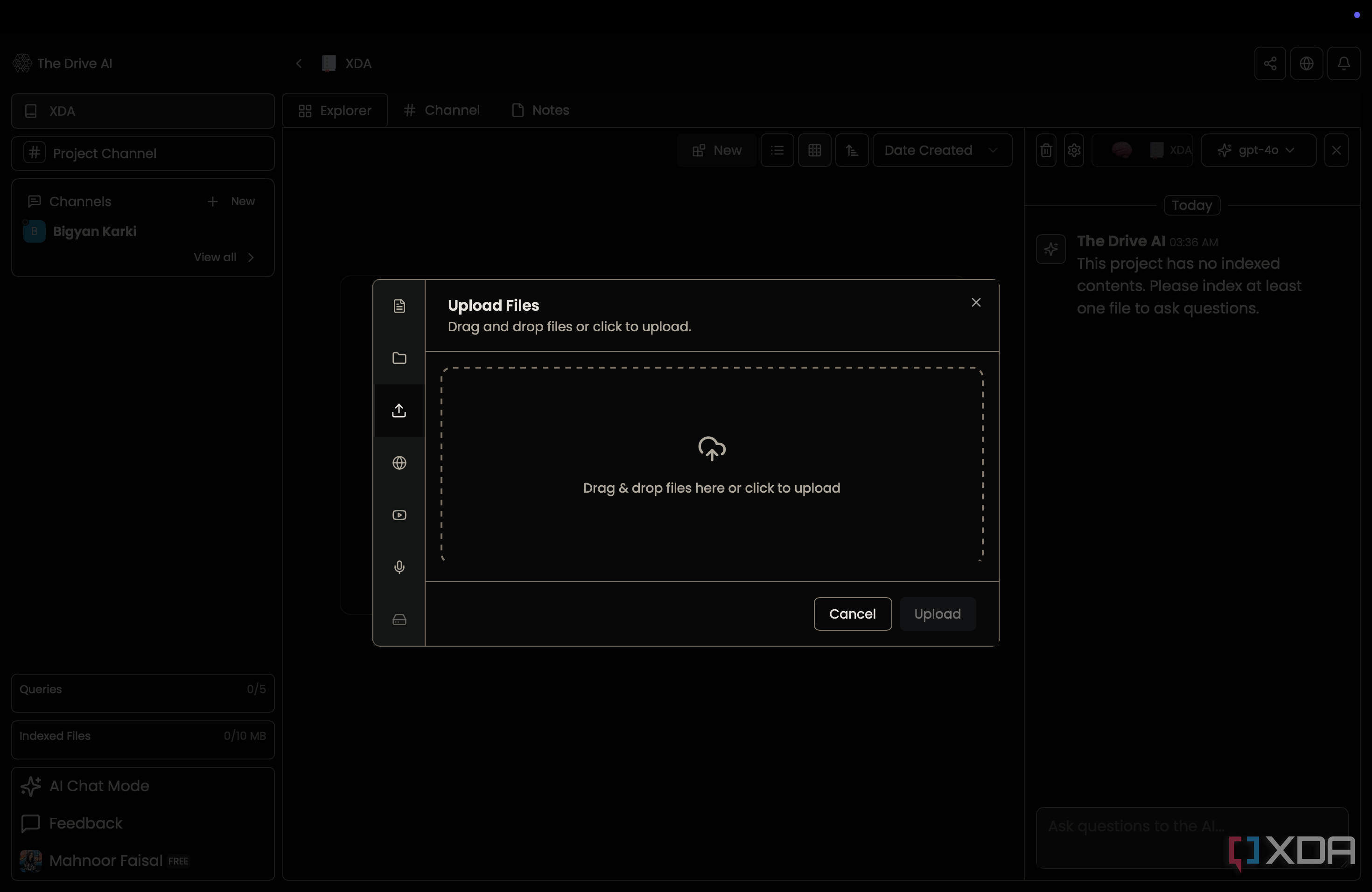Click the XDA book icon in breadcrumb
This screenshot has height=892, width=1372.
(329, 63)
